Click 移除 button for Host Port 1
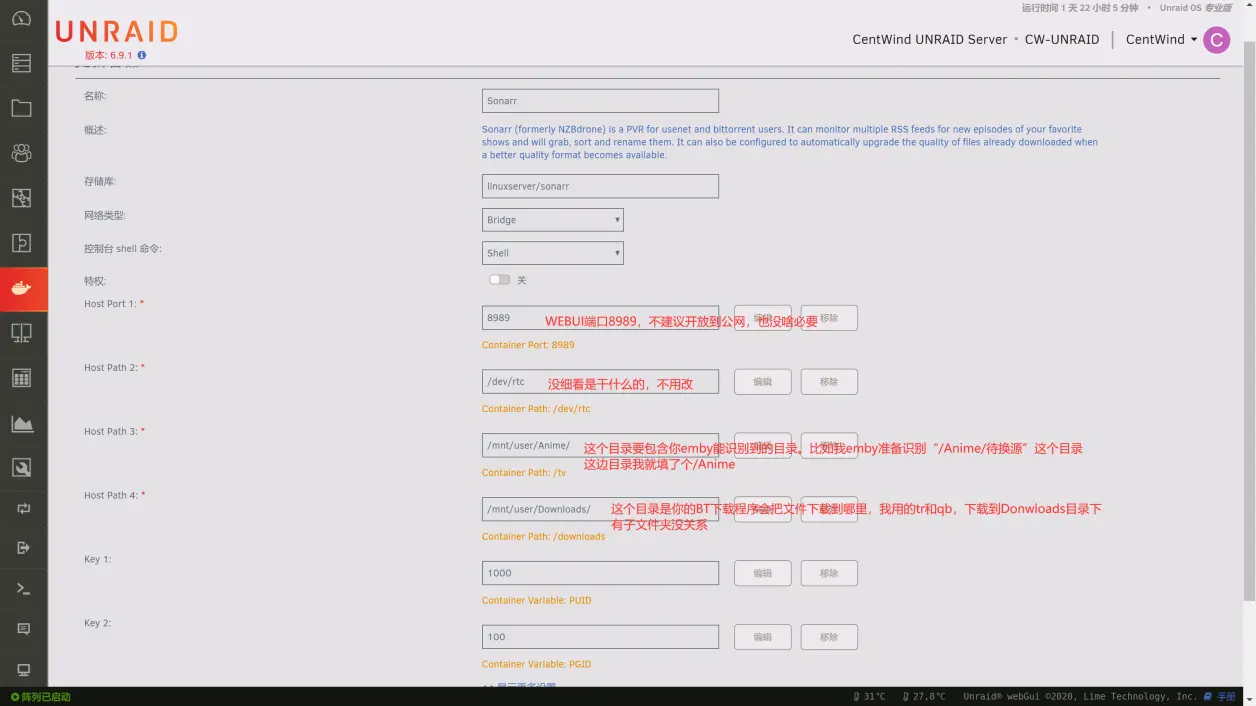Screen dimensions: 1256x706 pyautogui.click(x=829, y=318)
